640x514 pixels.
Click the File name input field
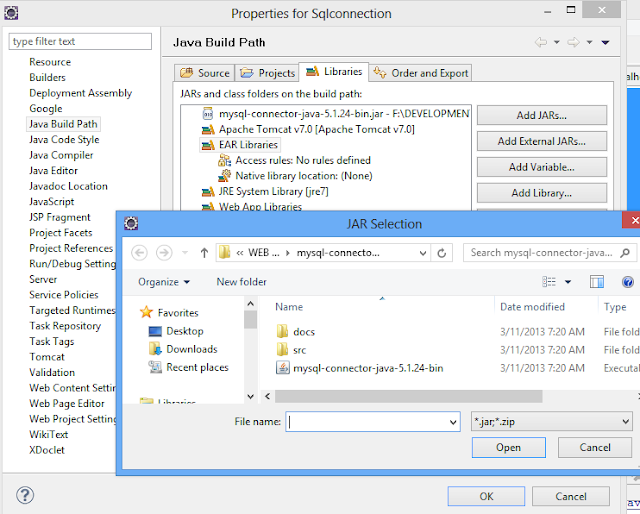click(373, 421)
